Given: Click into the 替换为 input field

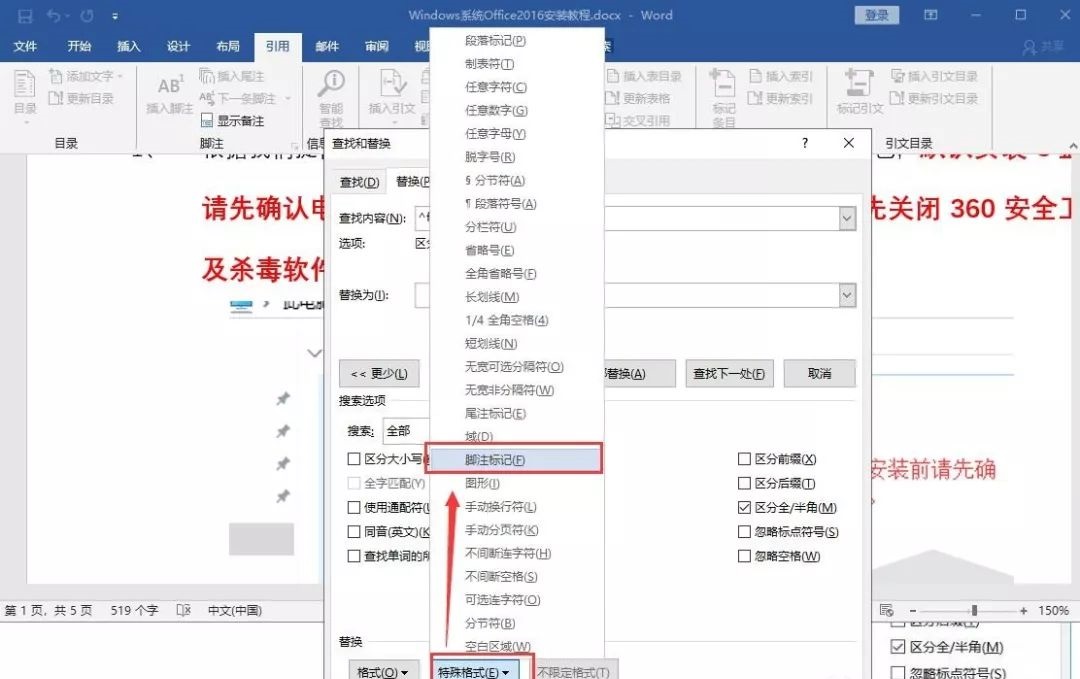Looking at the screenshot, I should pyautogui.click(x=722, y=295).
